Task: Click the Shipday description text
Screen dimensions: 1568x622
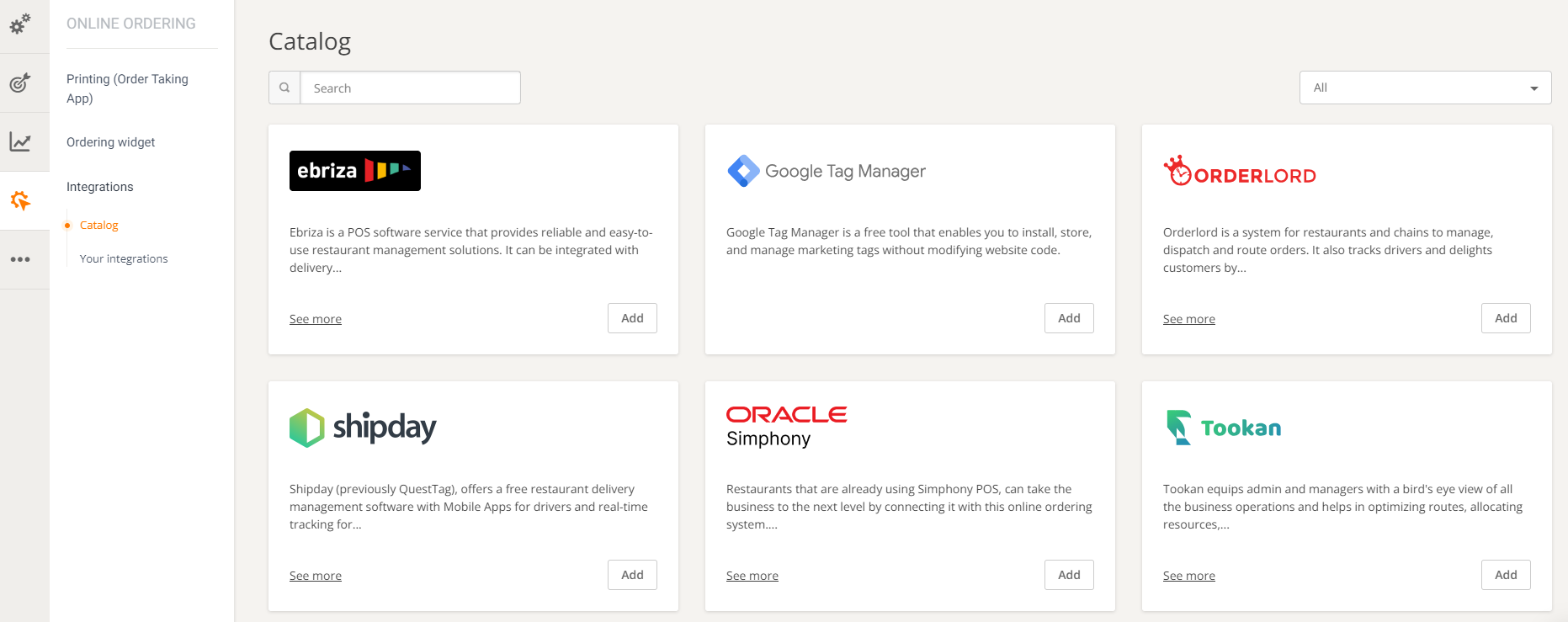Action: click(x=469, y=507)
